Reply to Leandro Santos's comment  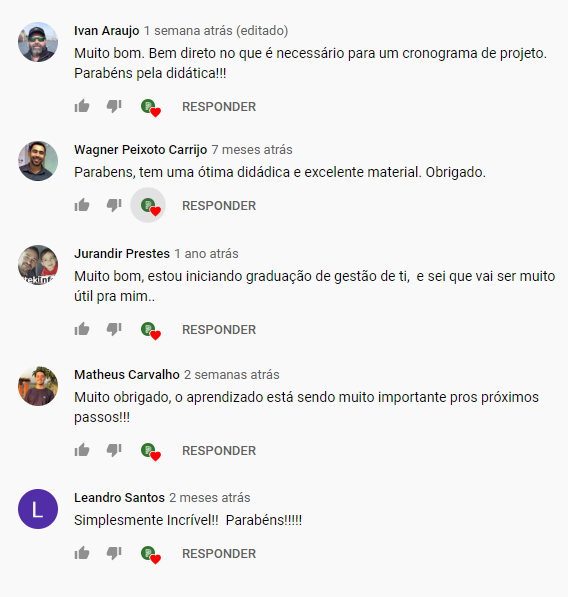pos(219,554)
